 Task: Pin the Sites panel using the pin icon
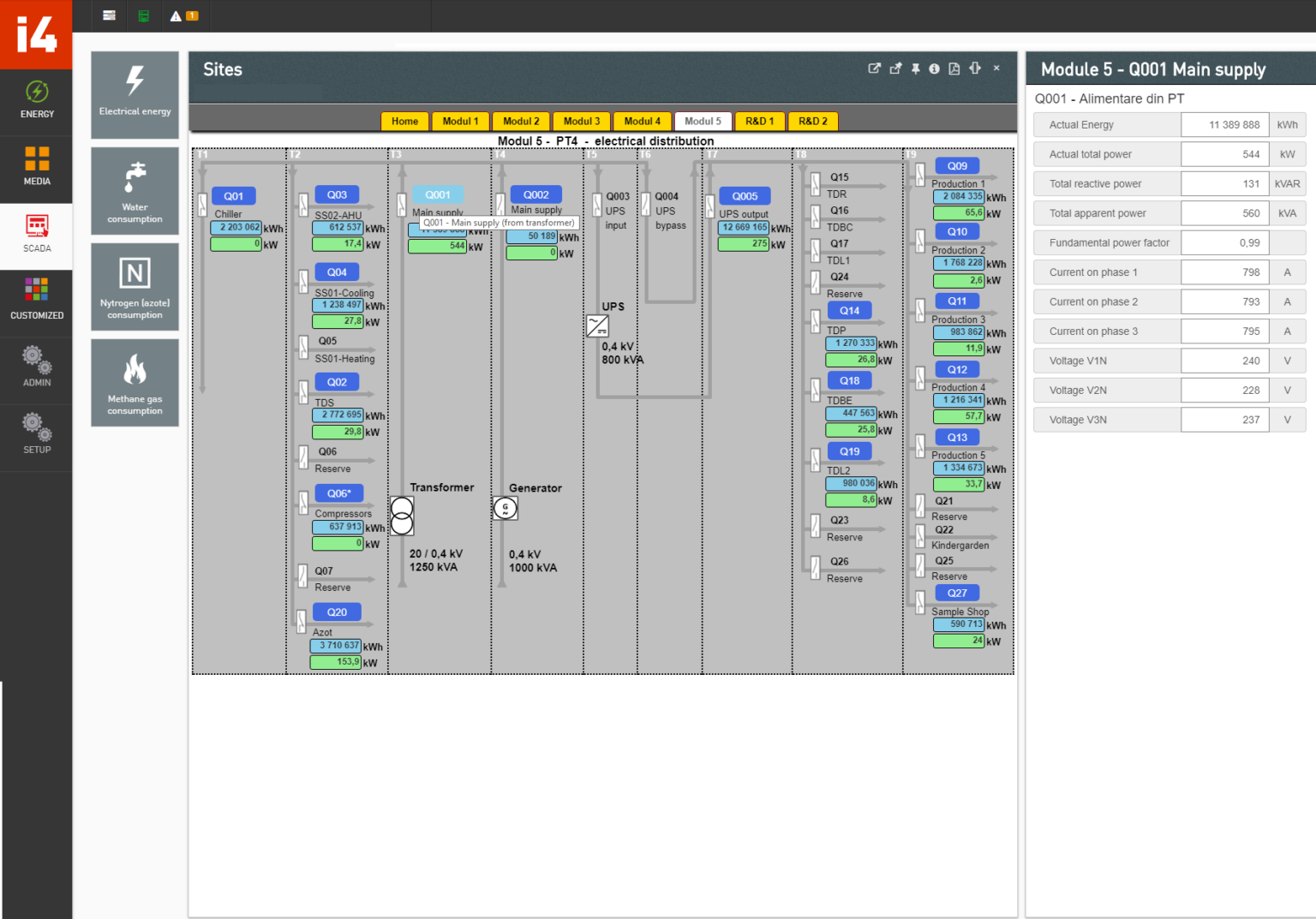[915, 69]
